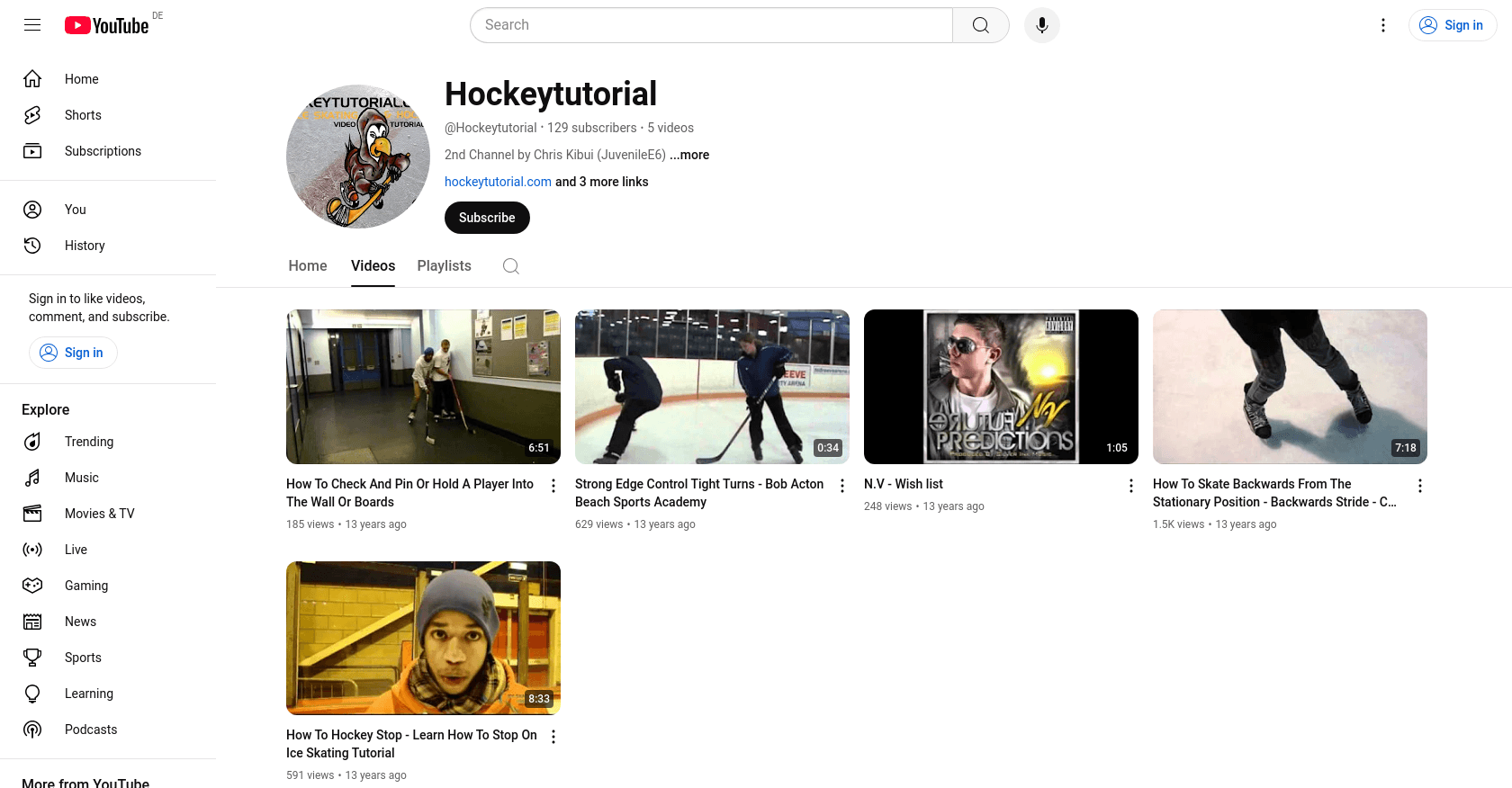Switch to the Playlists tab
Image resolution: width=1512 pixels, height=788 pixels.
point(444,266)
